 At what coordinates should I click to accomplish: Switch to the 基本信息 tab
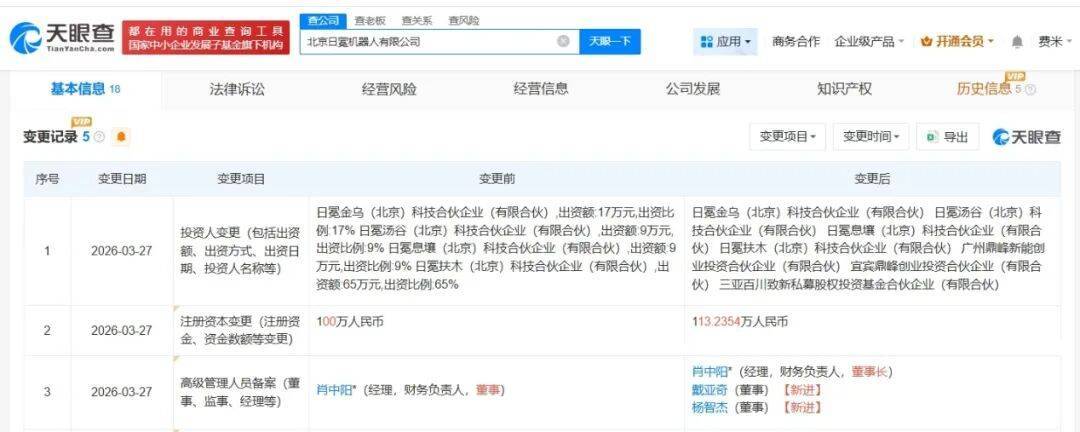point(85,89)
